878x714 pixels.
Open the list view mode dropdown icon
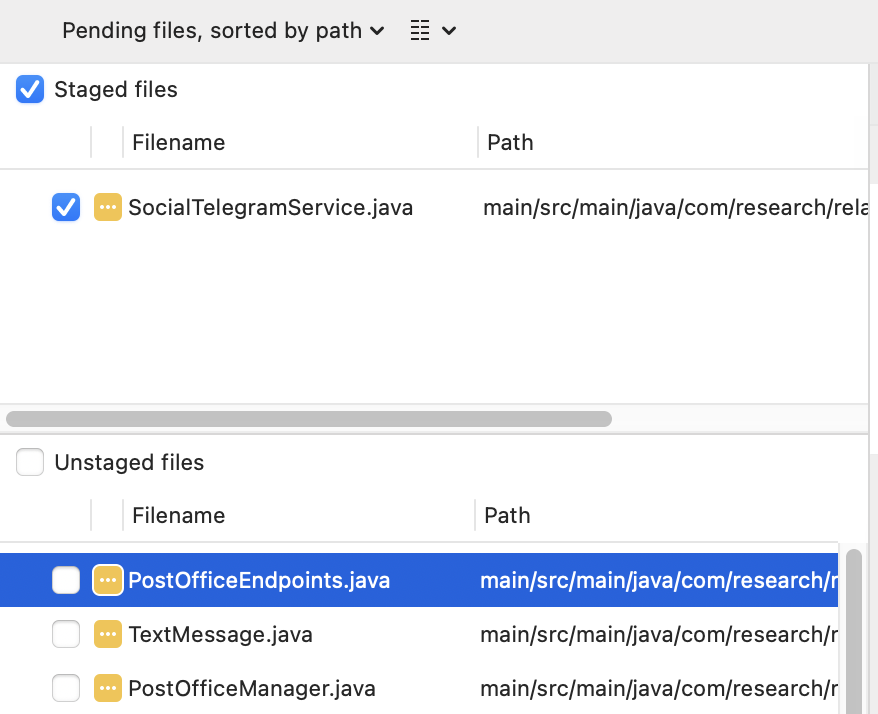(420, 31)
